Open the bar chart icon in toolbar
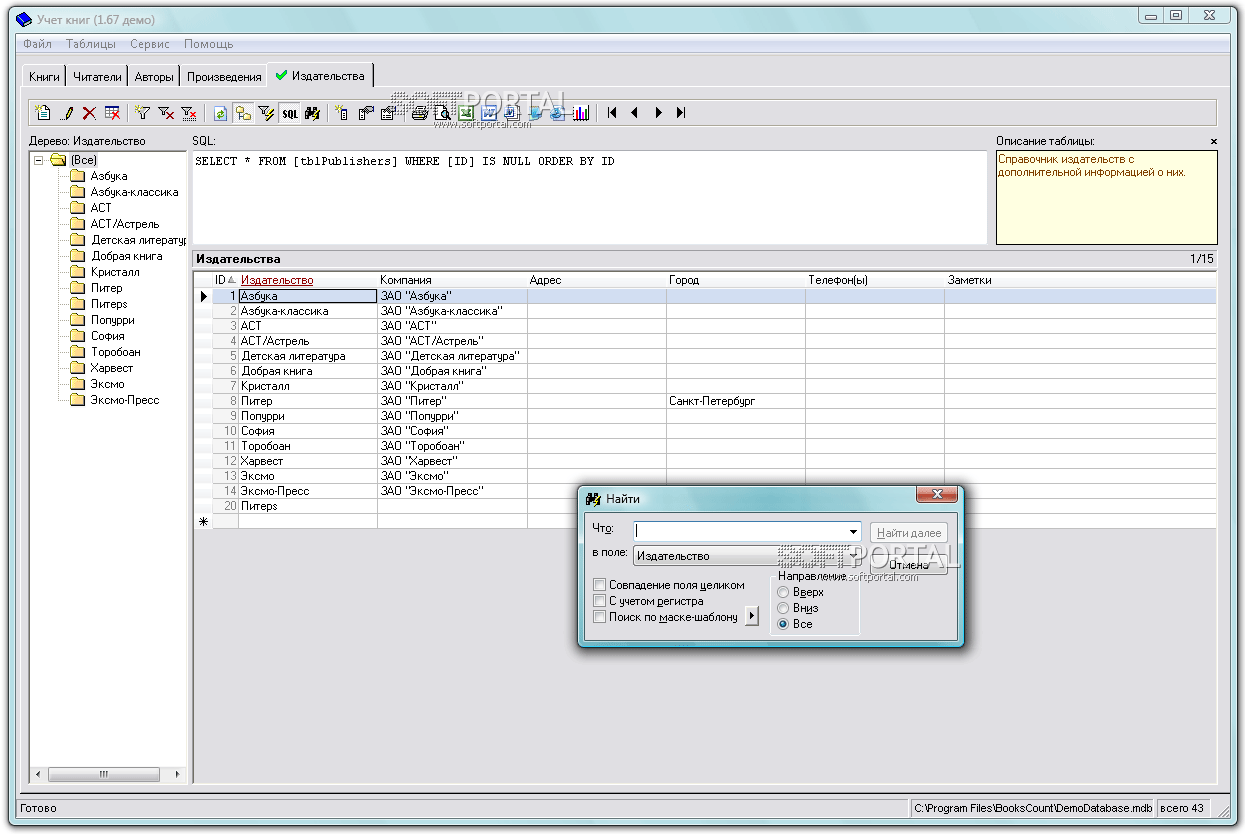Viewport: 1245px width, 834px height. [581, 113]
